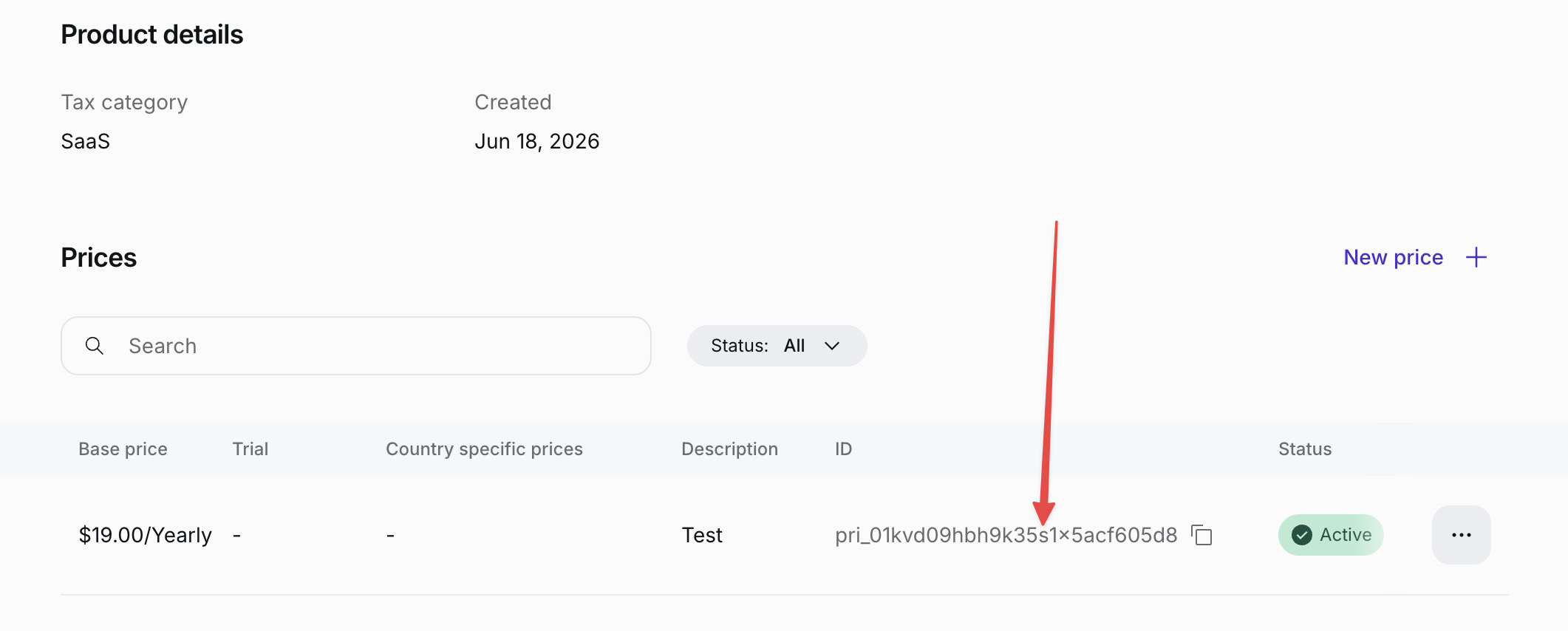Open the Status filter dropdown
1568x631 pixels.
tap(777, 346)
